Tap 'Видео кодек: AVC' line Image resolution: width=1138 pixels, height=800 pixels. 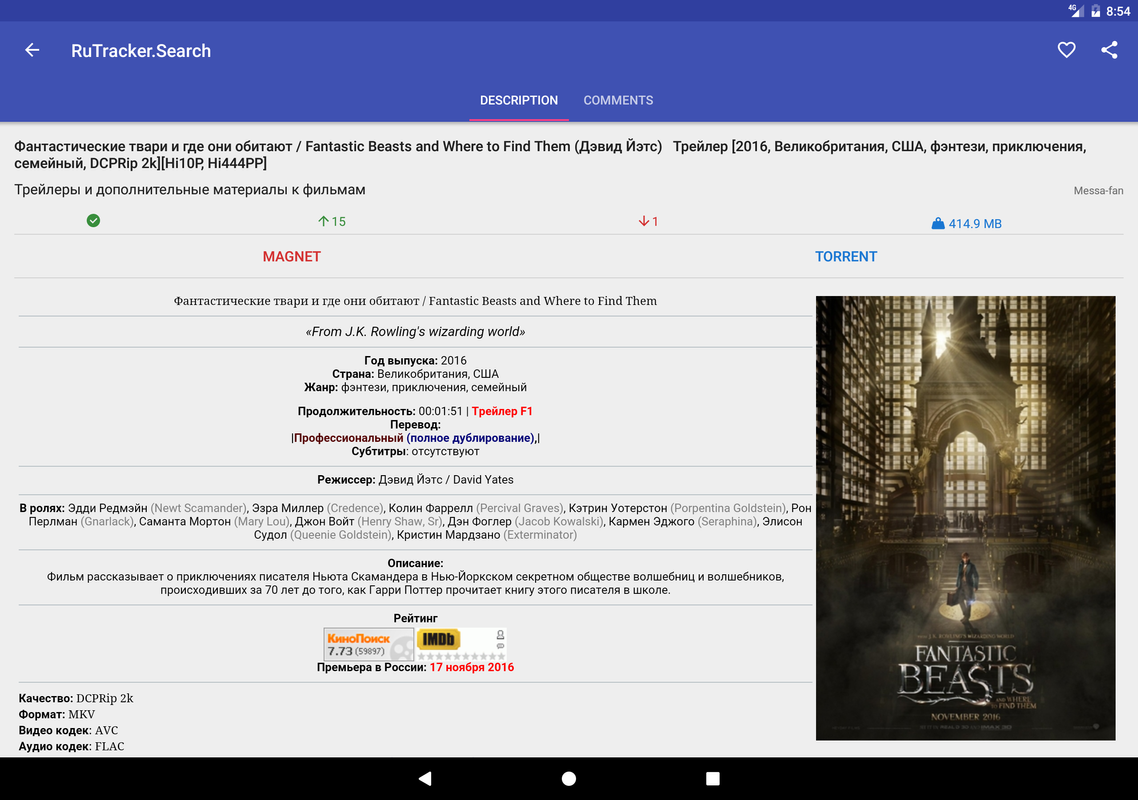click(68, 730)
